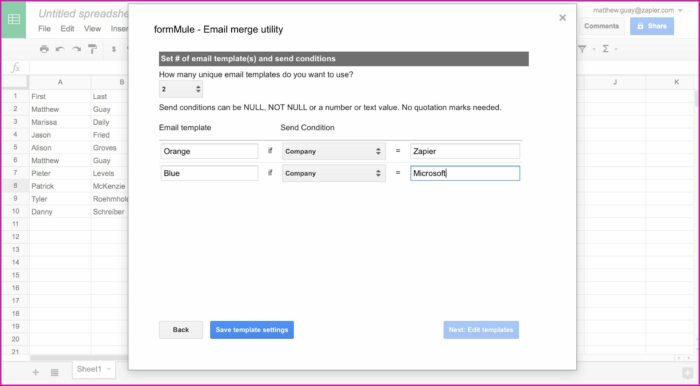Click cell containing Danny
The height and width of the screenshot is (386, 700).
pyautogui.click(x=60, y=212)
